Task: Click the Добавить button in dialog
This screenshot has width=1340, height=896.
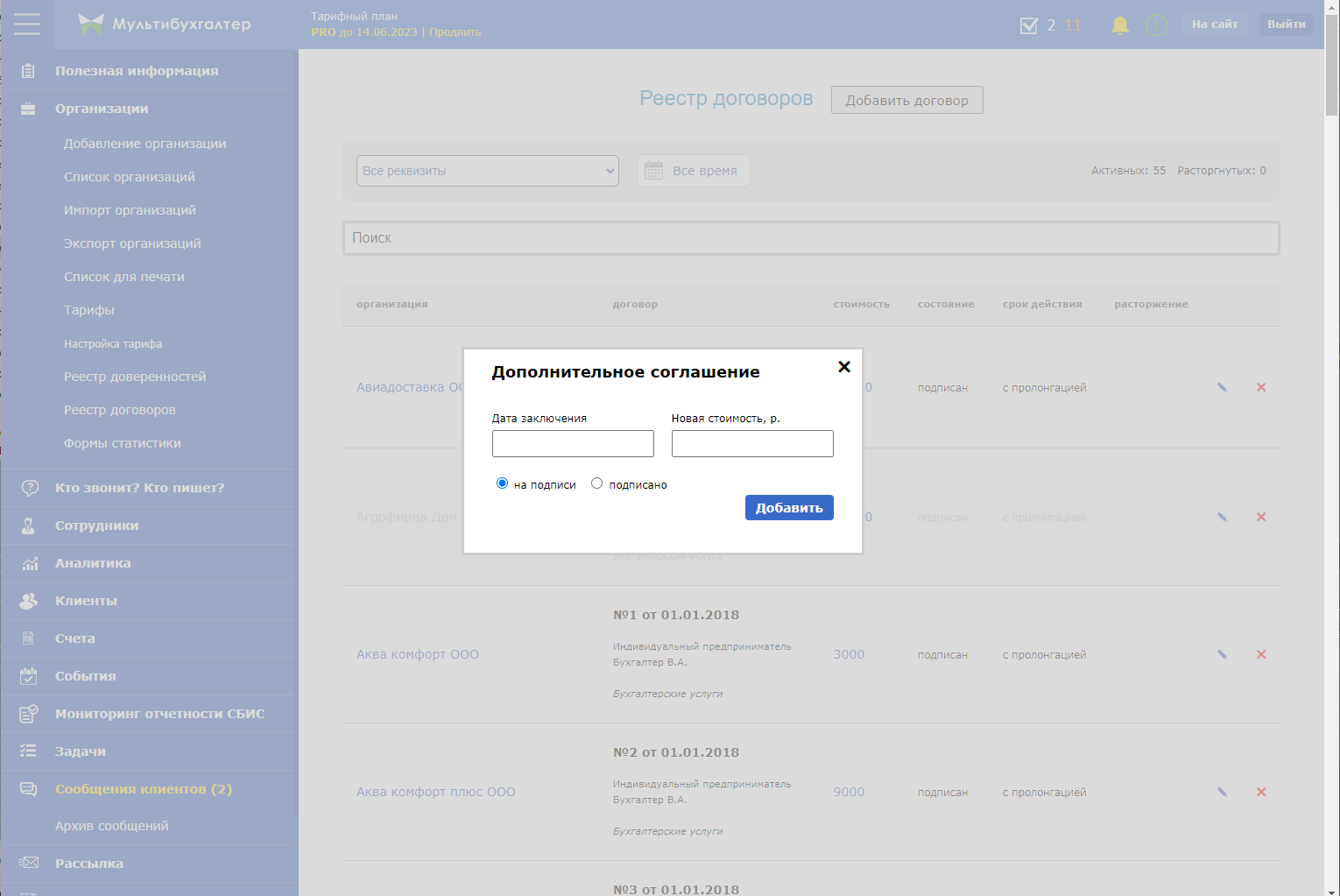Action: pos(788,508)
